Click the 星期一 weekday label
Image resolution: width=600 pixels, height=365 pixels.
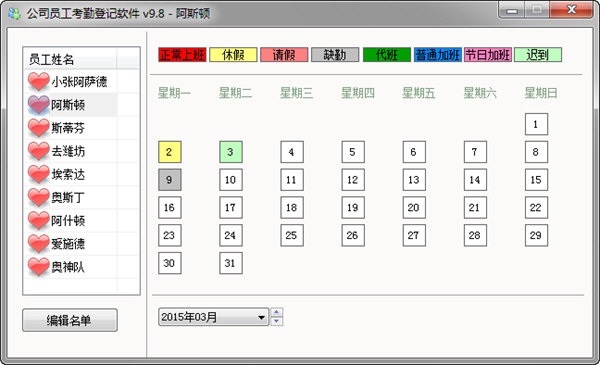174,93
